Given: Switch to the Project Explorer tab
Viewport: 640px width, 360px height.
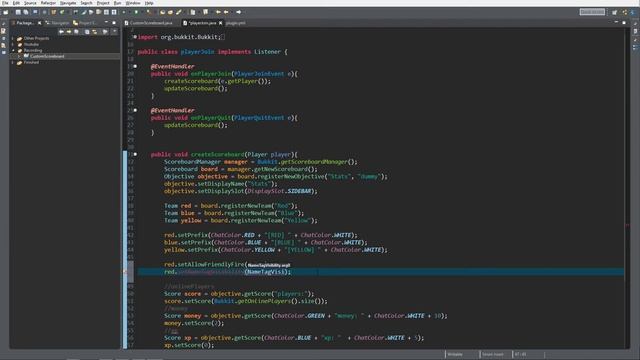Looking at the screenshot, I should (x=84, y=23).
